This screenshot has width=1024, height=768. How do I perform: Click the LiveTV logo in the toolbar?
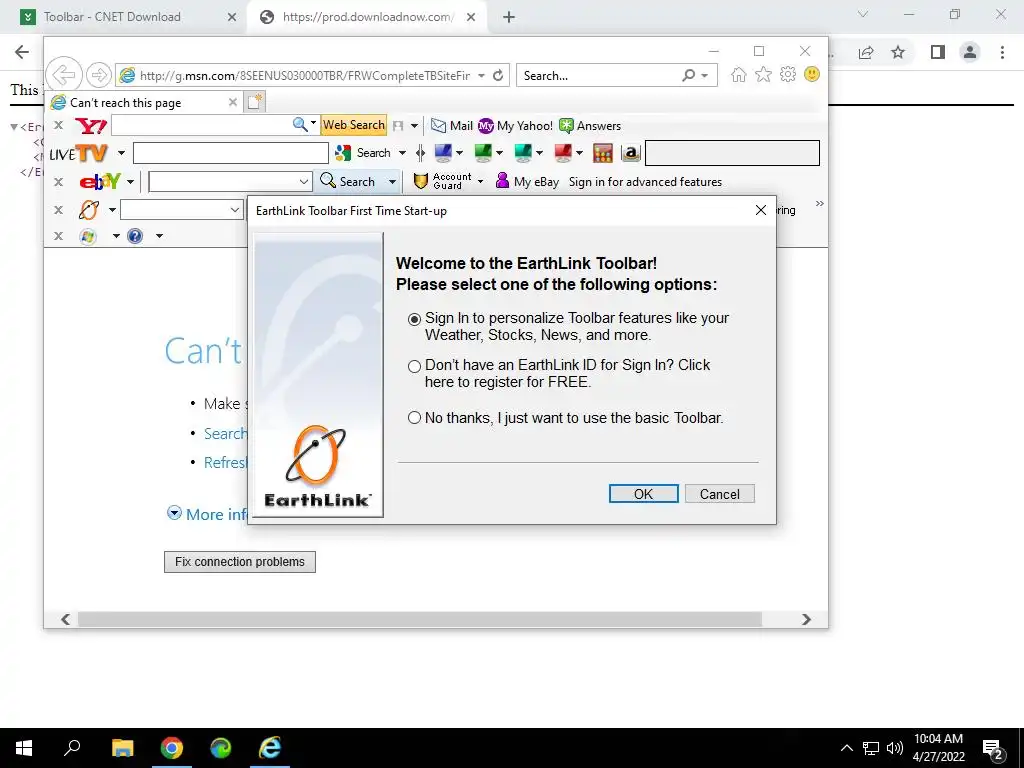click(x=78, y=153)
